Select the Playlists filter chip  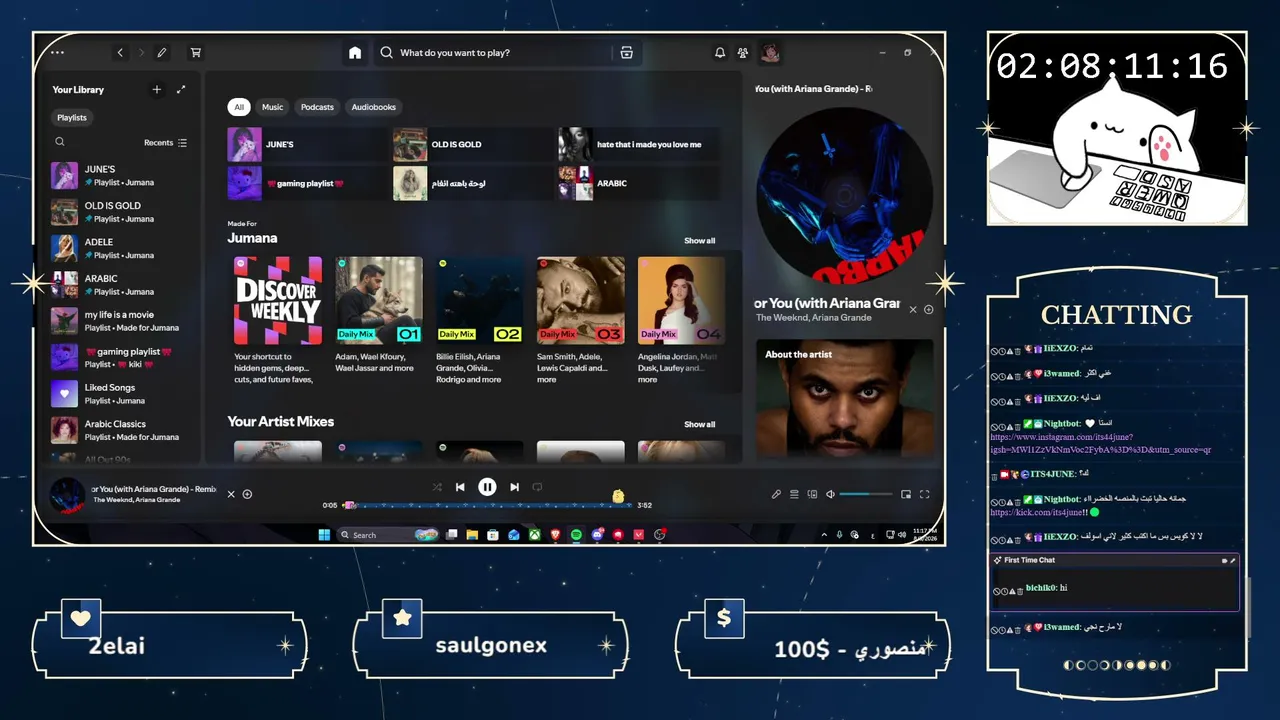pyautogui.click(x=72, y=117)
